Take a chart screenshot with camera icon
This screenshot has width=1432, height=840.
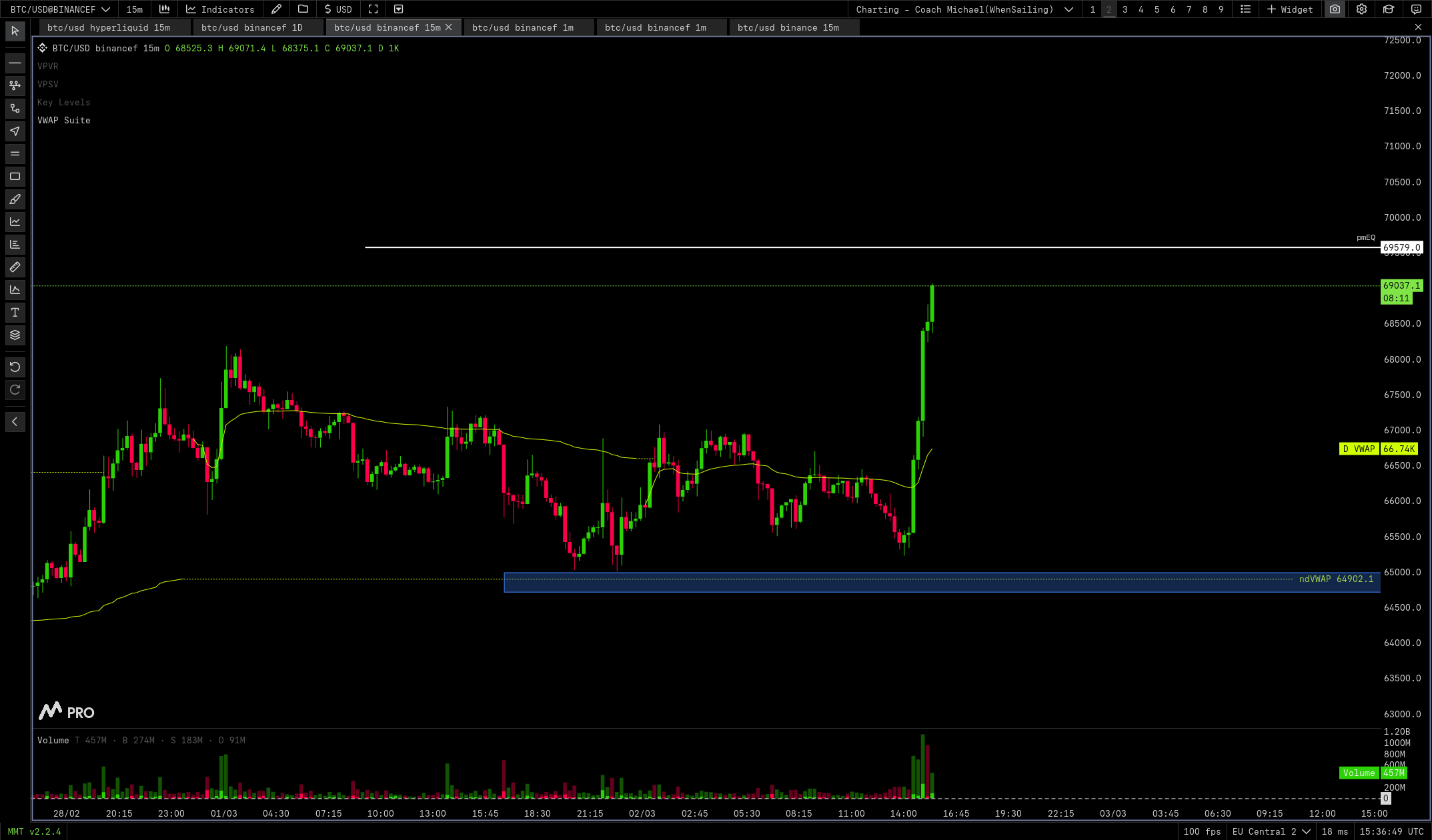pos(1335,9)
